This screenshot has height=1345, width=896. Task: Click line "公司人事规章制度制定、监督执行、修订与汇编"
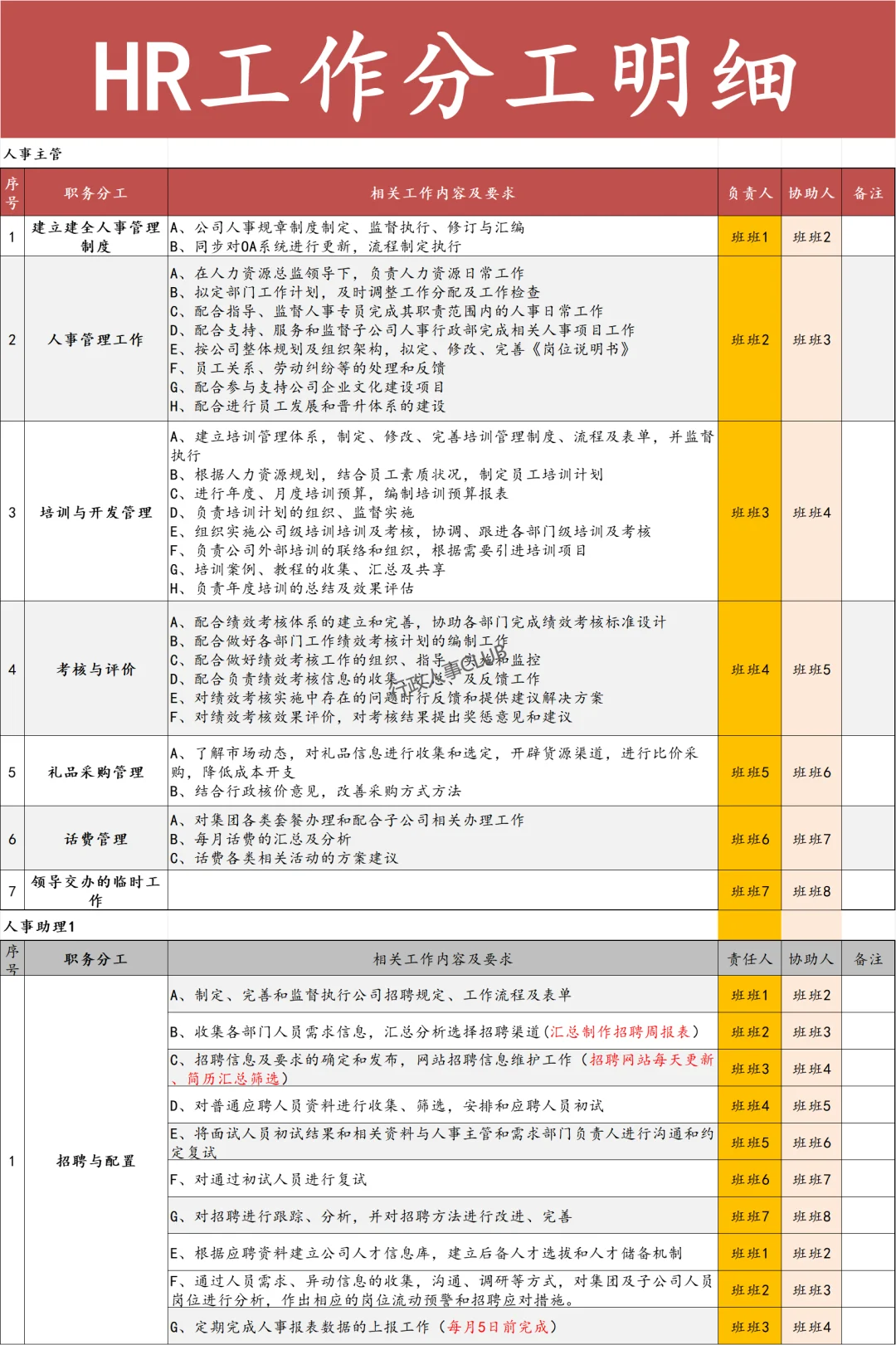(348, 227)
